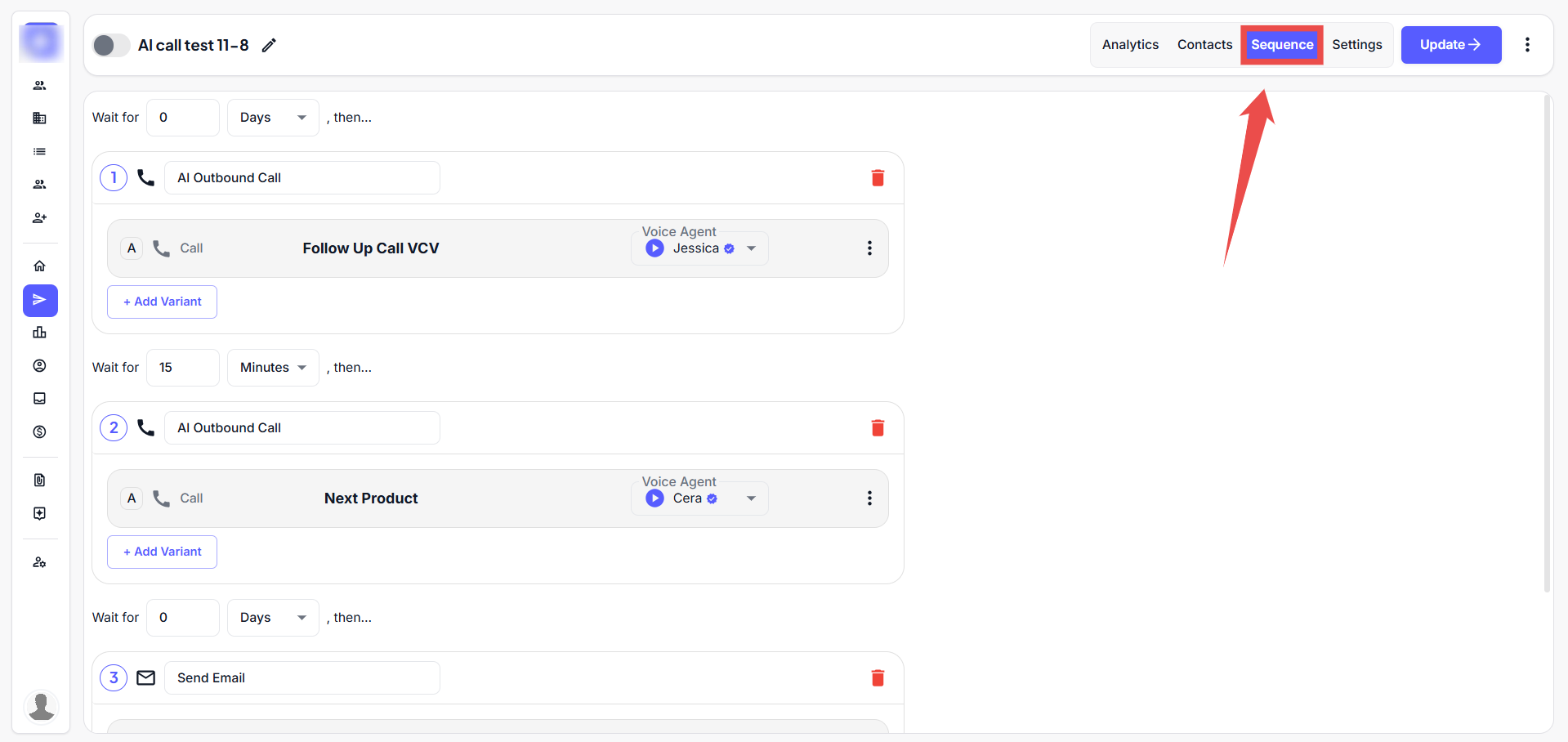This screenshot has width=1568, height=742.
Task: Play the Jessica voice agent preview
Action: [x=654, y=248]
